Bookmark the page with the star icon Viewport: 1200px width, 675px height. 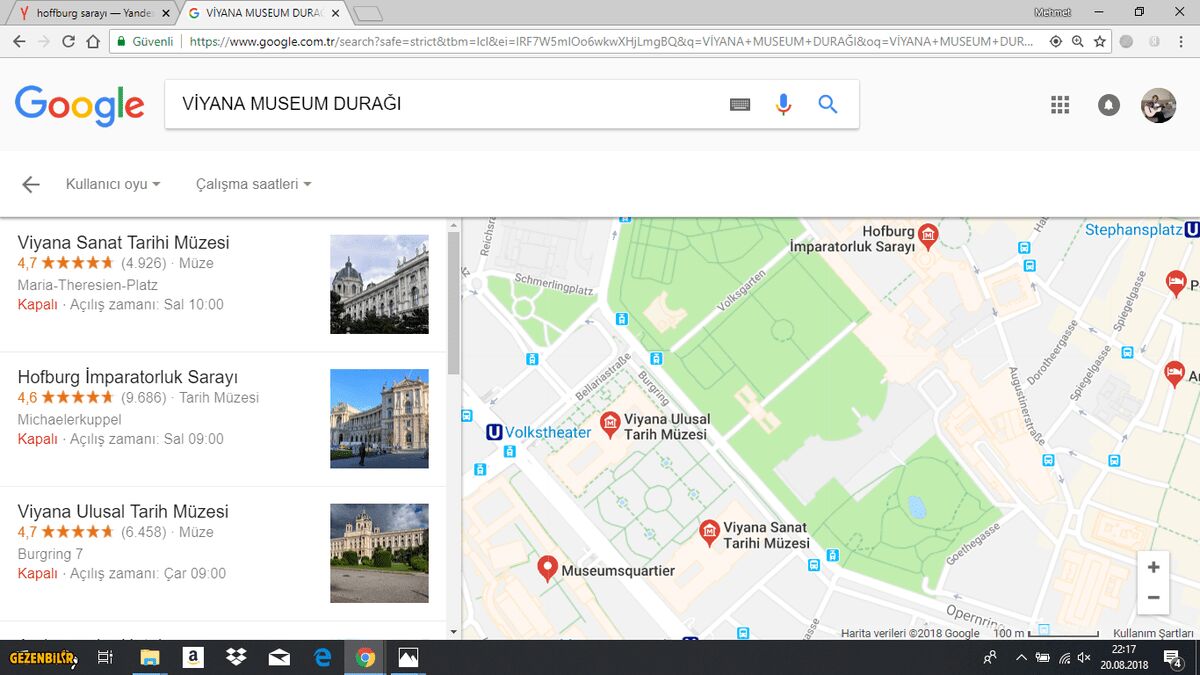pyautogui.click(x=1098, y=43)
